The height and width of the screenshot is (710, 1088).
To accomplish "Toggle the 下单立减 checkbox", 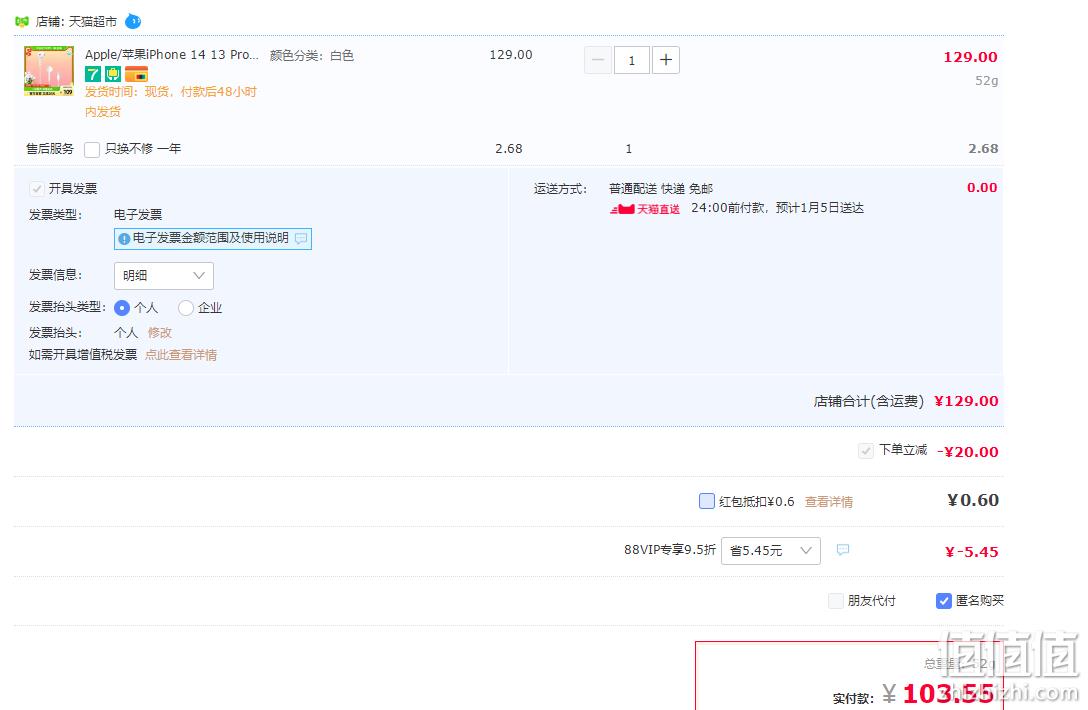I will tap(865, 450).
